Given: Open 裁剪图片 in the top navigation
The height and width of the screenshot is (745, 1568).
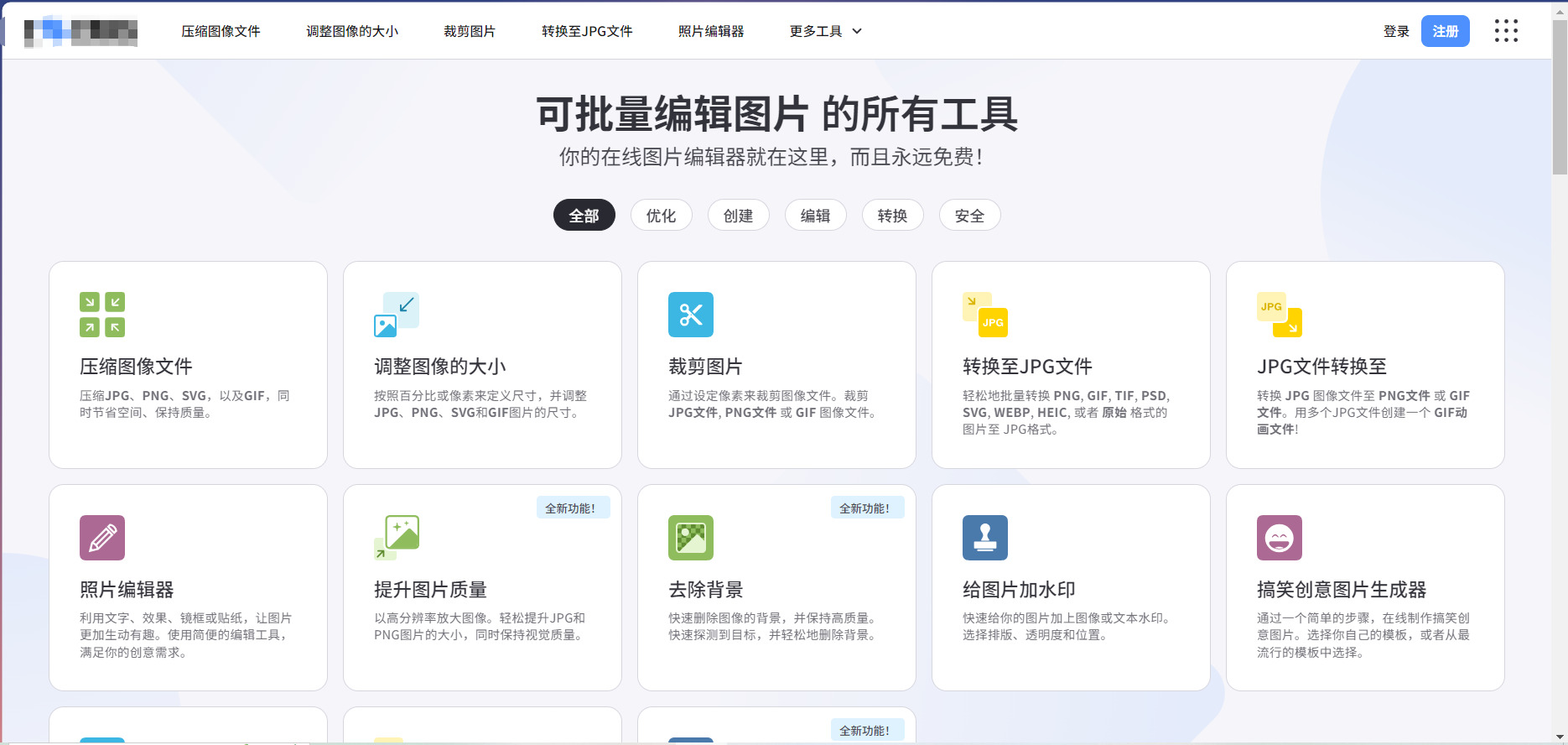Looking at the screenshot, I should (470, 31).
